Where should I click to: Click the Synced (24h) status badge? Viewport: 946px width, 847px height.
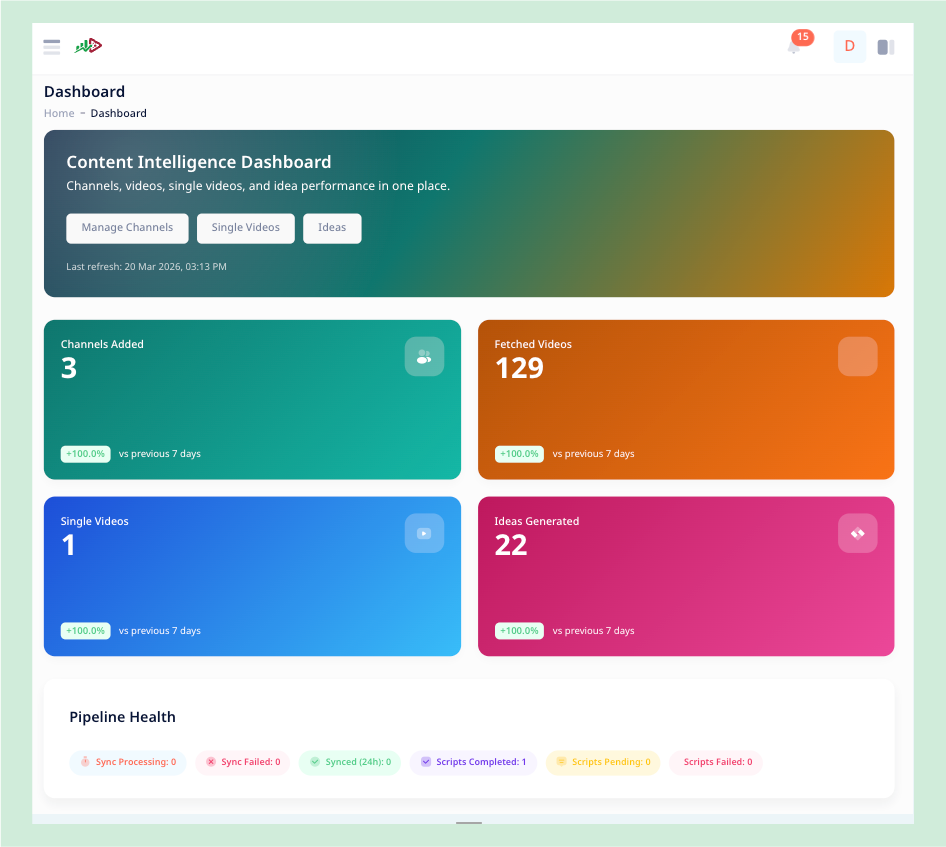[x=350, y=762]
